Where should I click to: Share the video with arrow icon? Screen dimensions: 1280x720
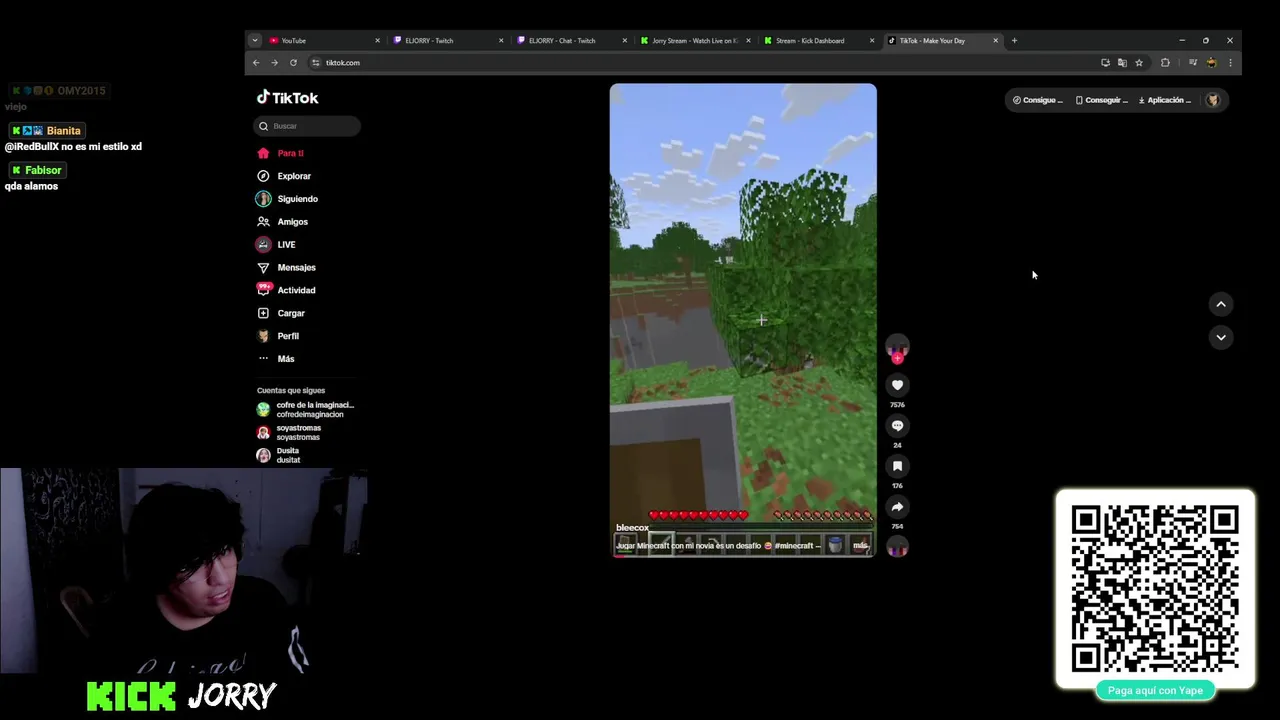[897, 507]
